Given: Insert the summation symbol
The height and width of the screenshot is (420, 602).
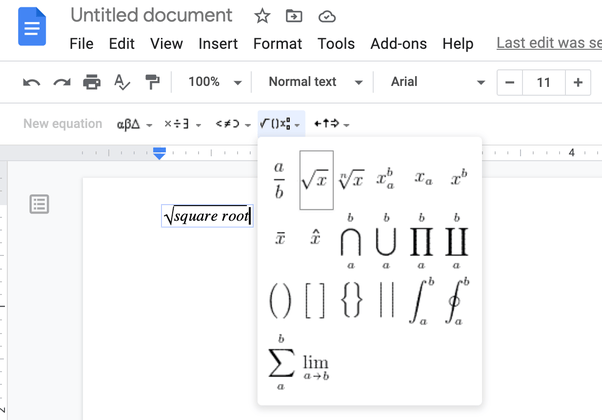Looking at the screenshot, I should tap(281, 362).
